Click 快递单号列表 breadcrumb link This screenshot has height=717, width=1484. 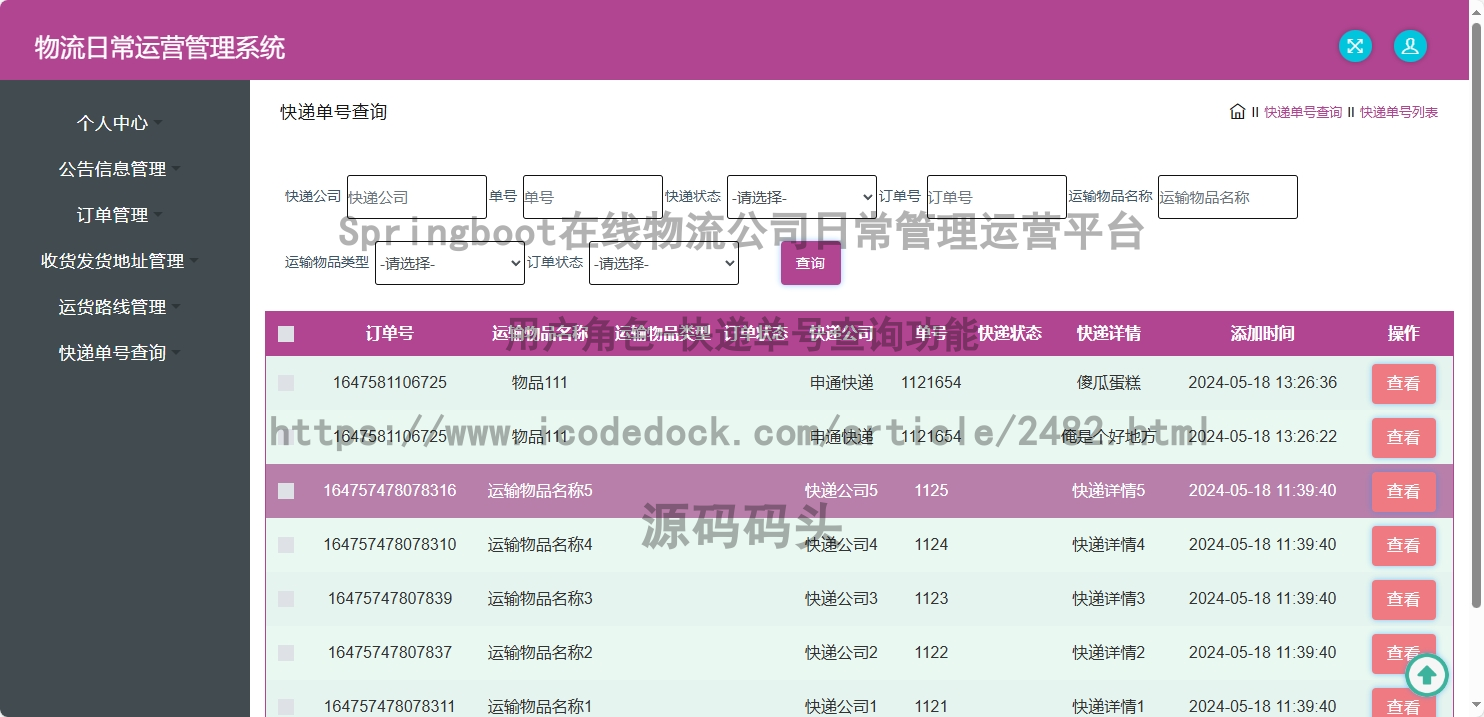pyautogui.click(x=1399, y=112)
